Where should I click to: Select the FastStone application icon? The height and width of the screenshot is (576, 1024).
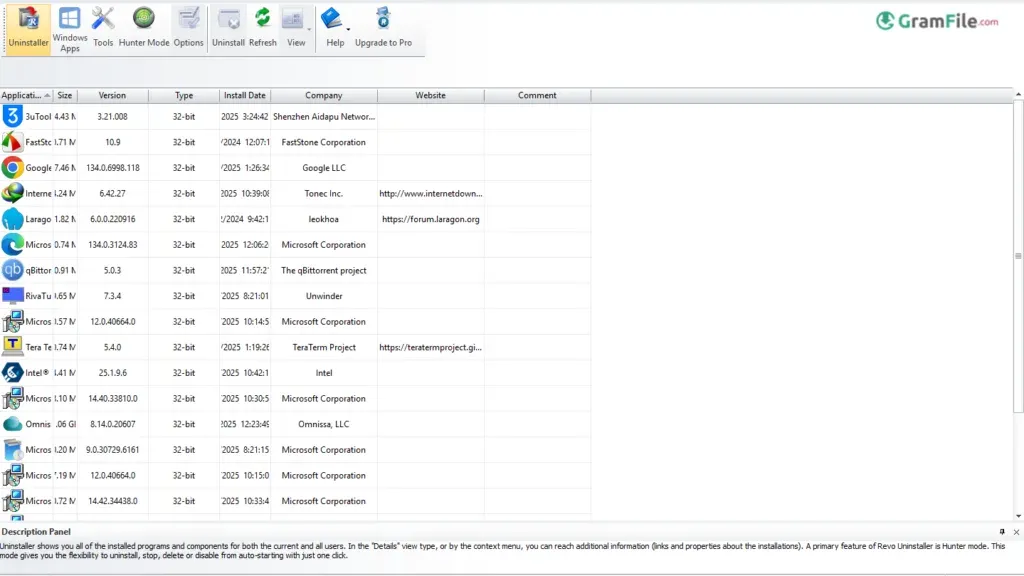pos(12,142)
